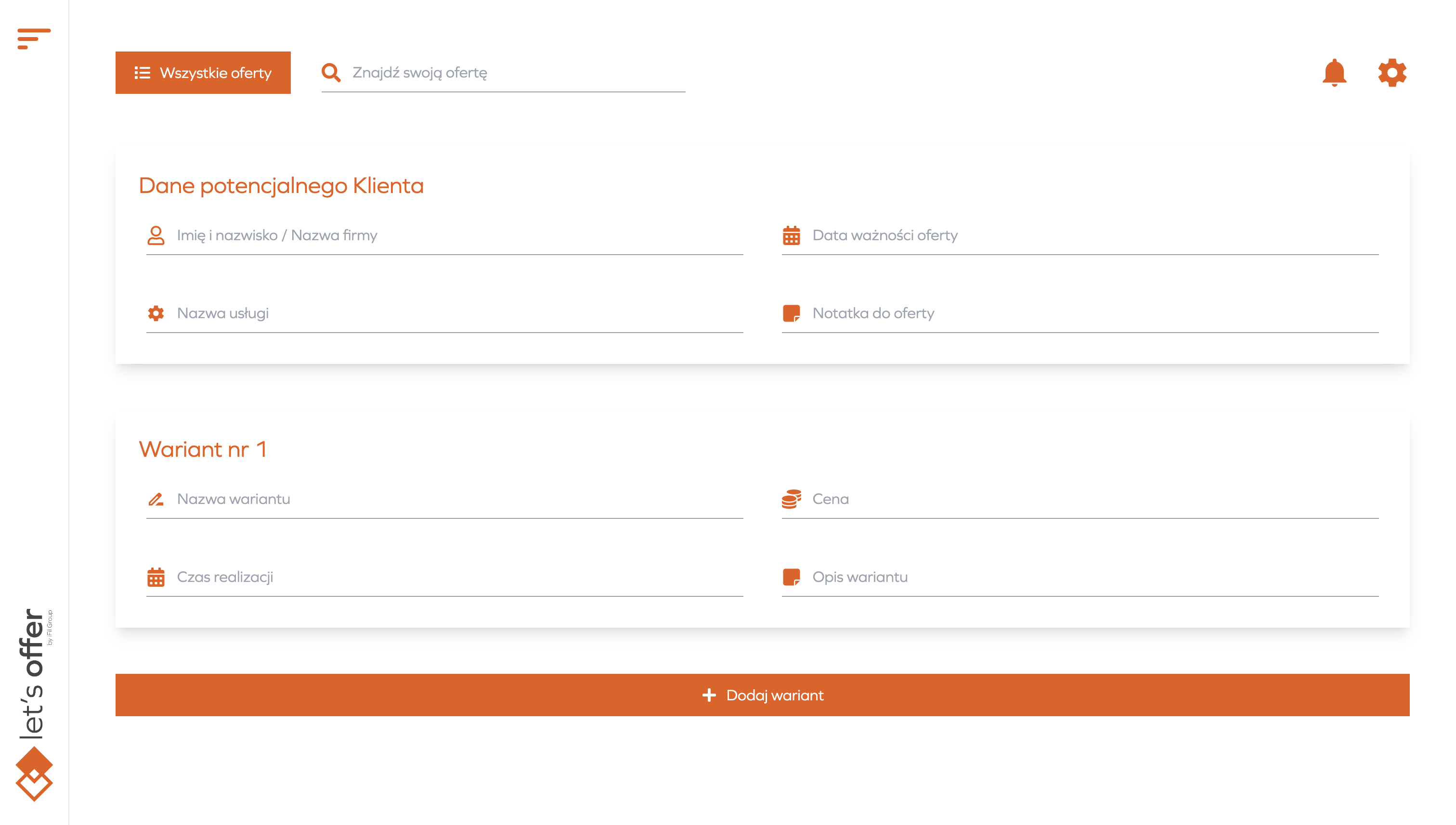Click the note icon by Notatka do oferty

791,313
